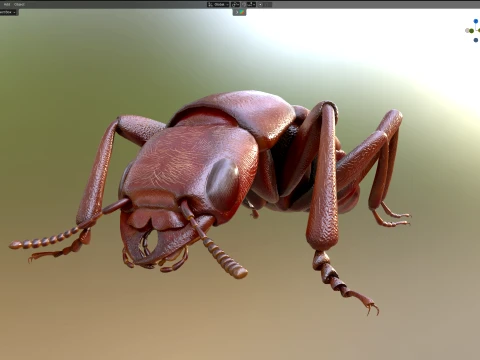The width and height of the screenshot is (480, 360).
Task: Expand the chevron arrow on viewport tab
Action: tap(237, 12)
